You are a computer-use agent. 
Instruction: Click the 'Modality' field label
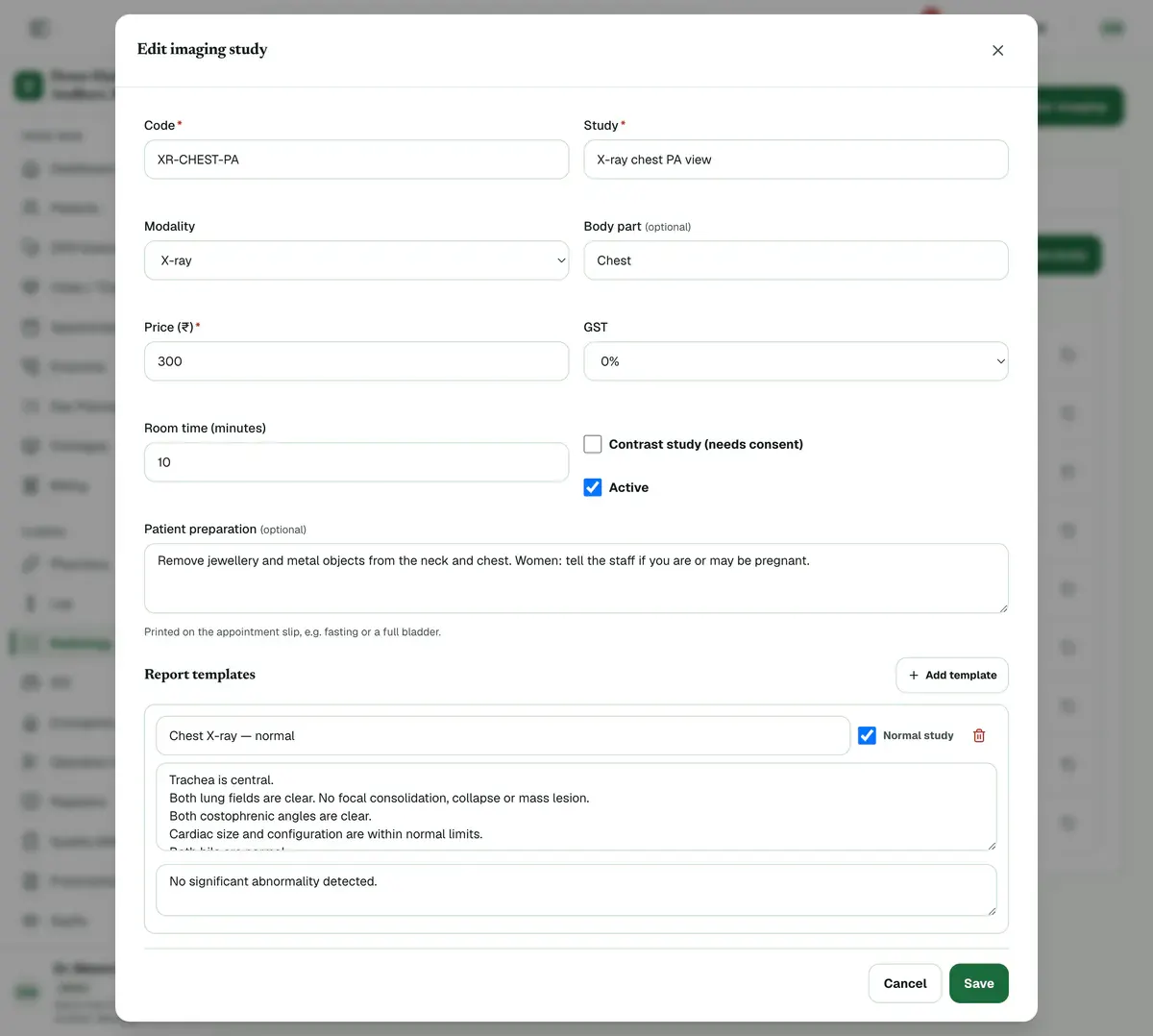click(169, 226)
